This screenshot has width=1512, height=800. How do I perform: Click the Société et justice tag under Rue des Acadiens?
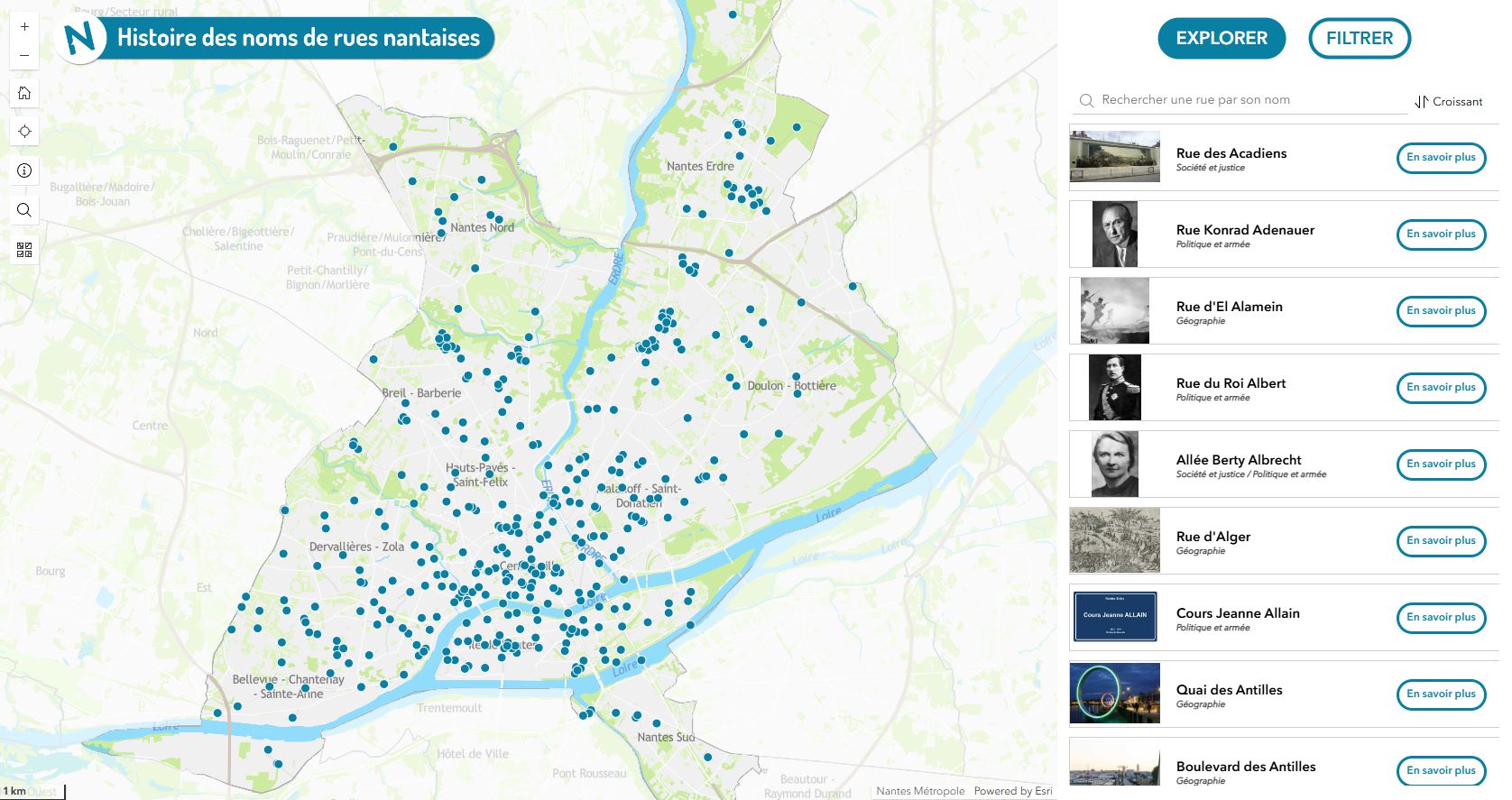[x=1210, y=168]
